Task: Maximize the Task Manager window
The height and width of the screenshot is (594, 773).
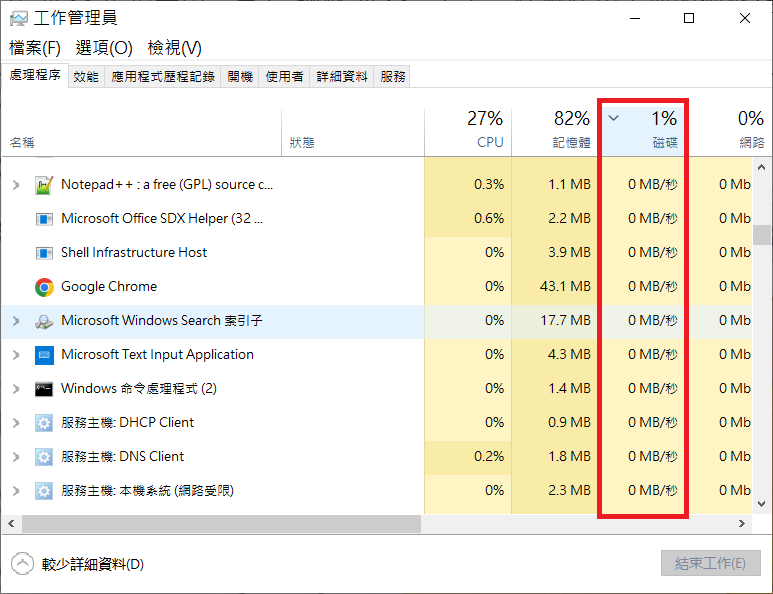Action: click(689, 18)
